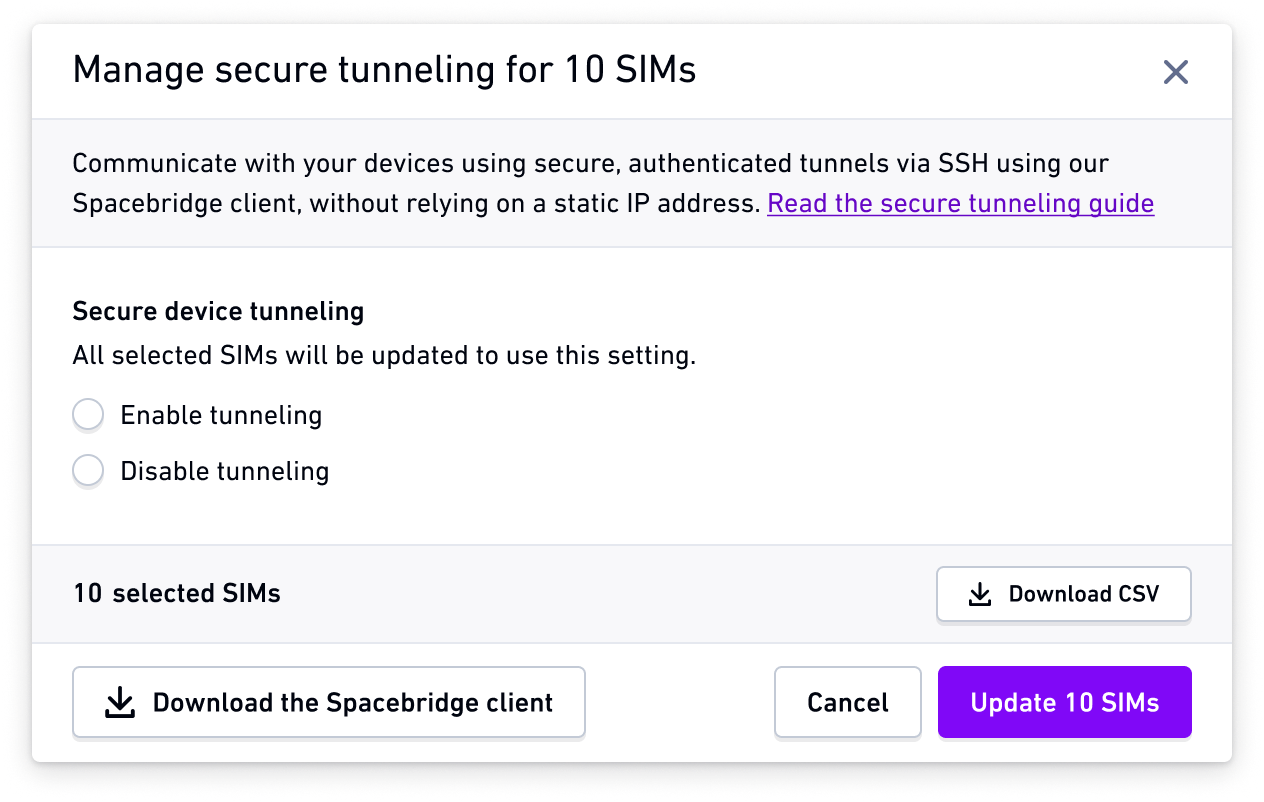This screenshot has height=802, width=1264.
Task: Click the text All selected SIMs will be updated
Action: pyautogui.click(x=384, y=356)
